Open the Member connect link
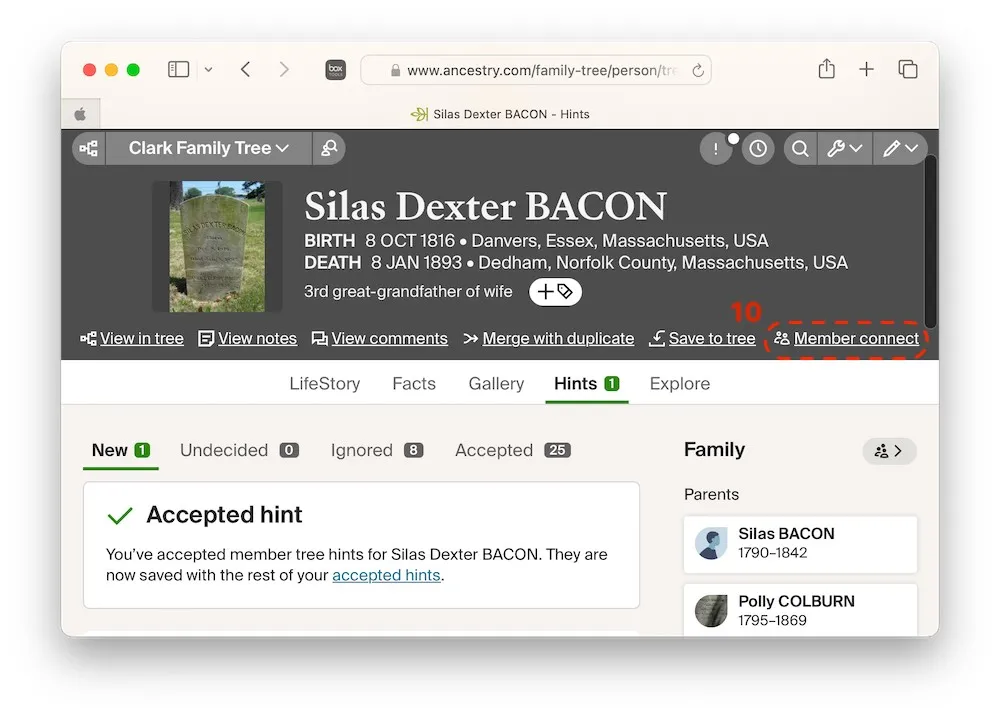Screen dimensions: 1000x717 point(847,339)
